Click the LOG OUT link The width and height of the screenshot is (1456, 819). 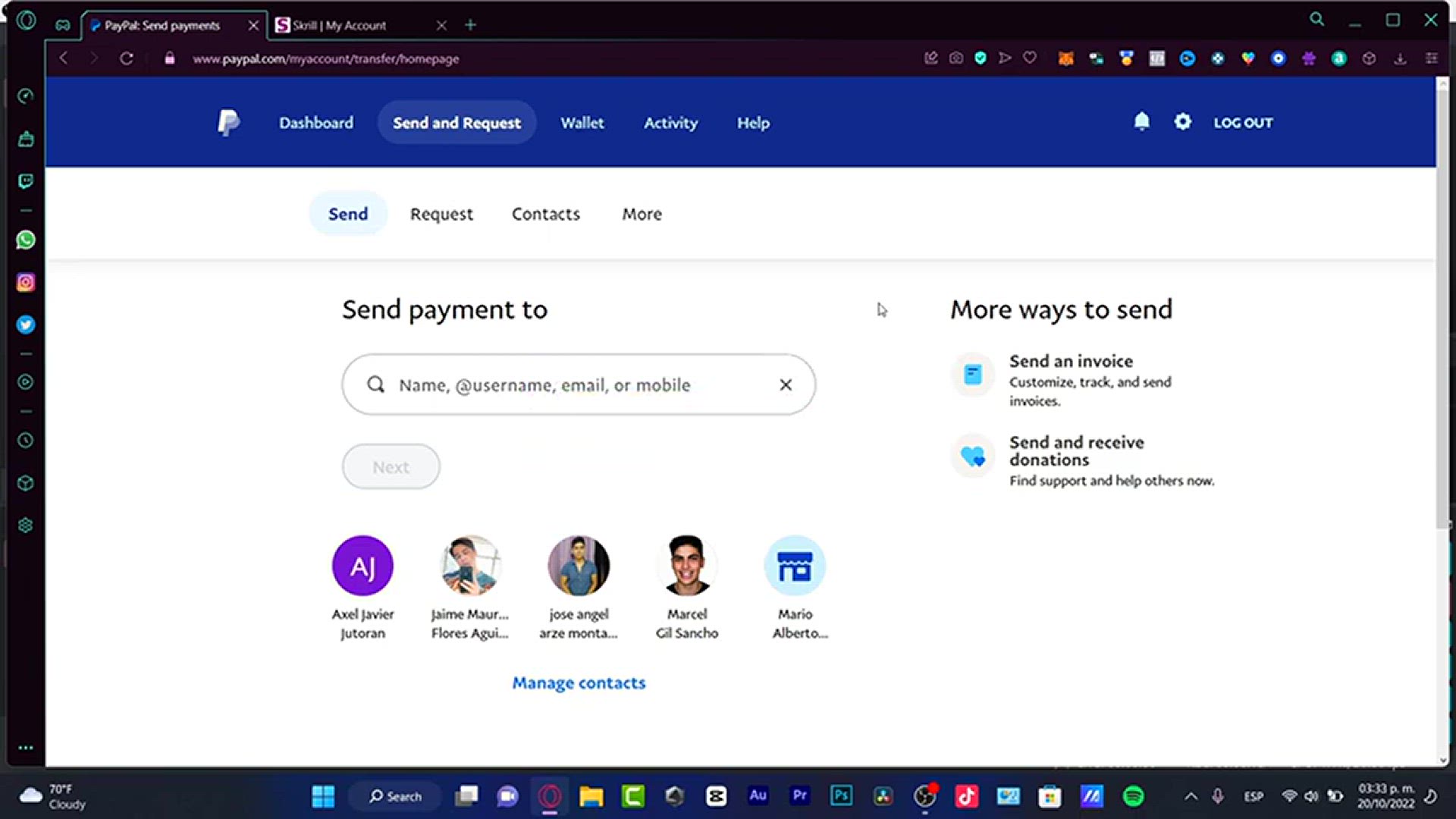1243,123
